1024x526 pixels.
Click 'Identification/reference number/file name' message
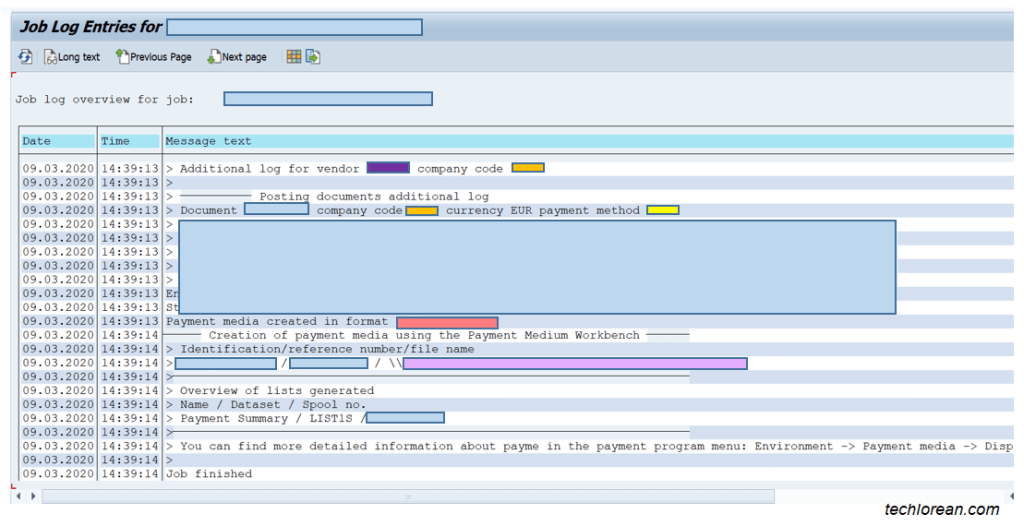pos(327,349)
